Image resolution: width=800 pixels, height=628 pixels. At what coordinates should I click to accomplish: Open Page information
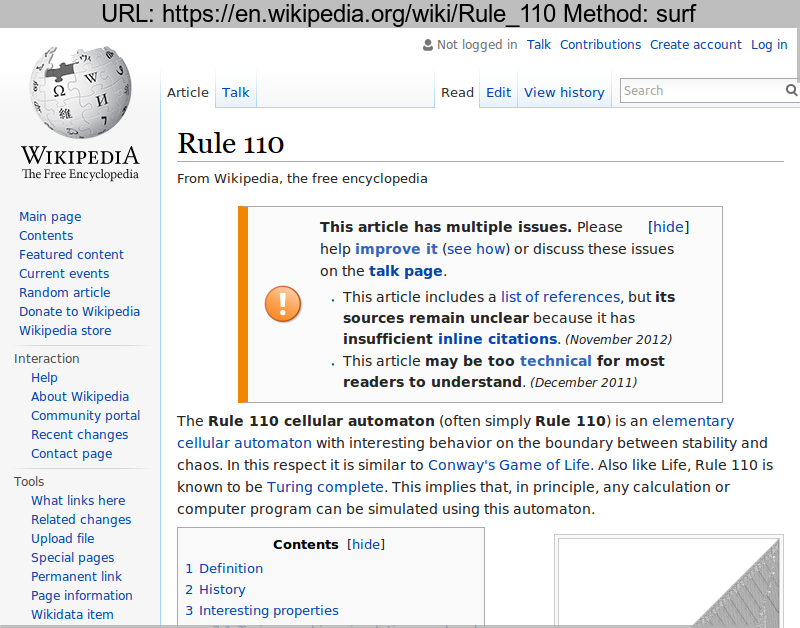click(82, 595)
